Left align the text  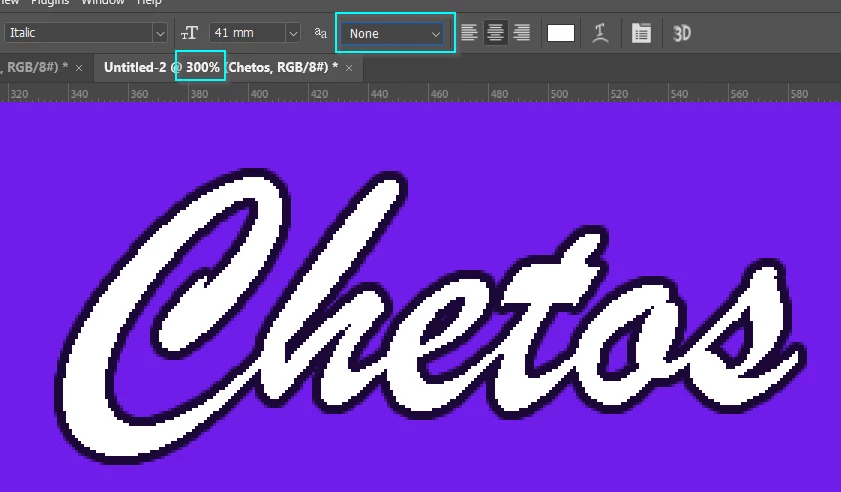click(469, 33)
